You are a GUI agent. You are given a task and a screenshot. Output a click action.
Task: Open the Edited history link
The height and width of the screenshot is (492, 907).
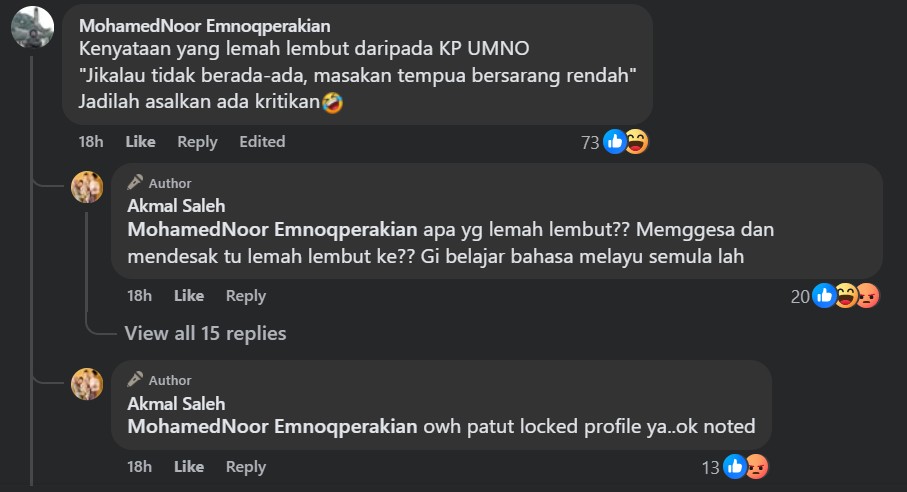tap(262, 142)
